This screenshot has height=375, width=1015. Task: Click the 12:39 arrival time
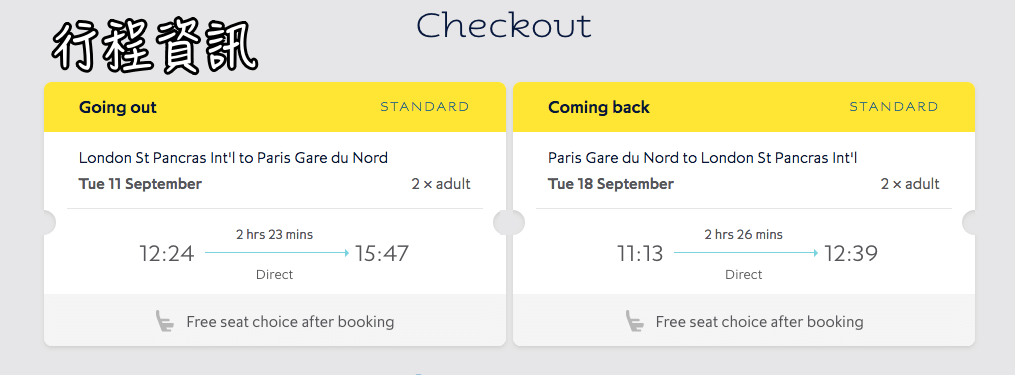point(851,253)
